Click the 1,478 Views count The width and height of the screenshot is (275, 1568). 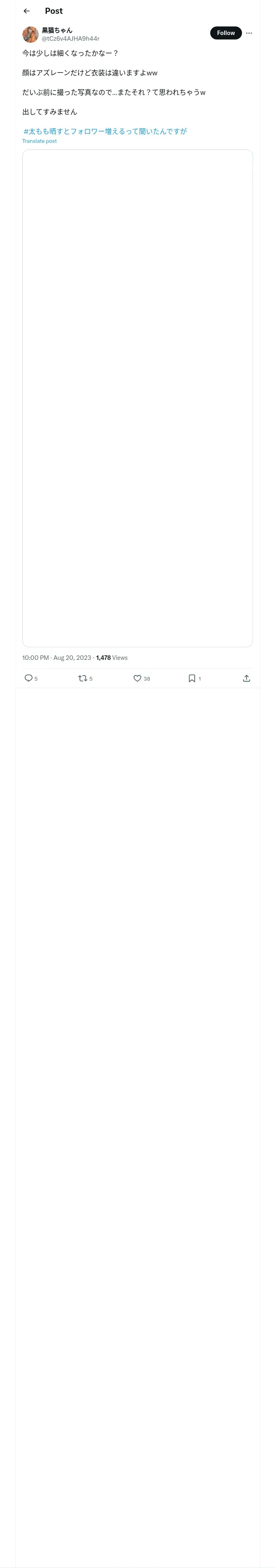[112, 657]
